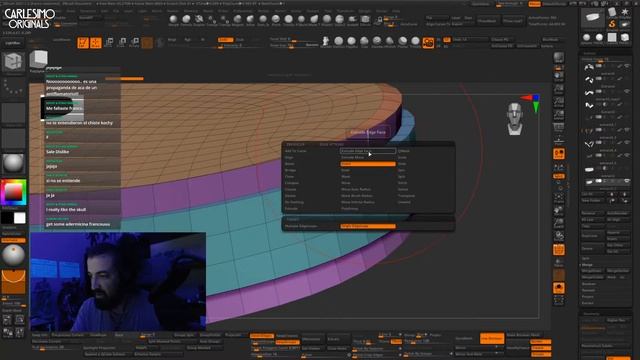Click the Rename subtool button
Screen dimensions: 640x360
592,213
